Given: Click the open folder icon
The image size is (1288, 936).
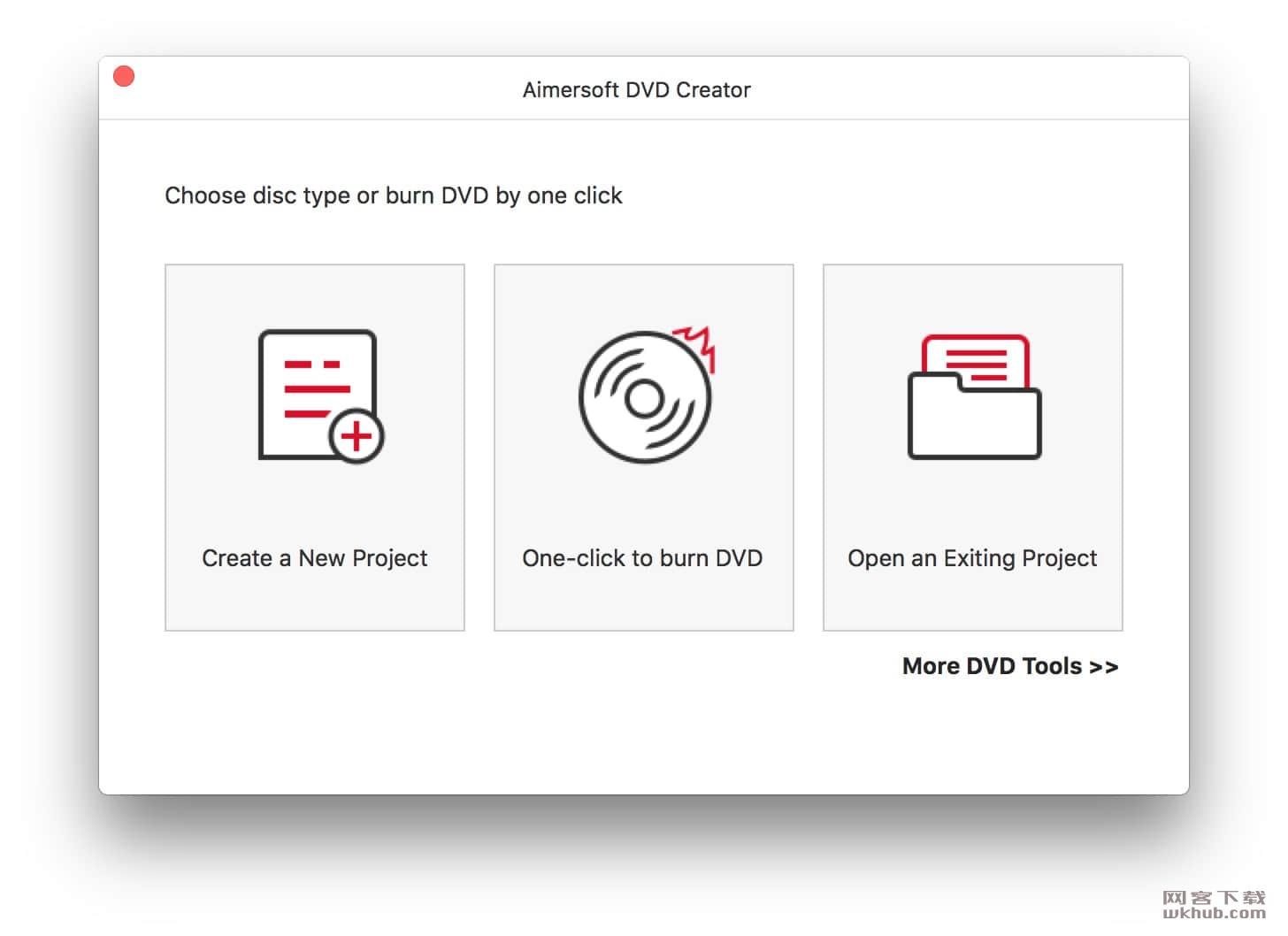Looking at the screenshot, I should pyautogui.click(x=974, y=396).
